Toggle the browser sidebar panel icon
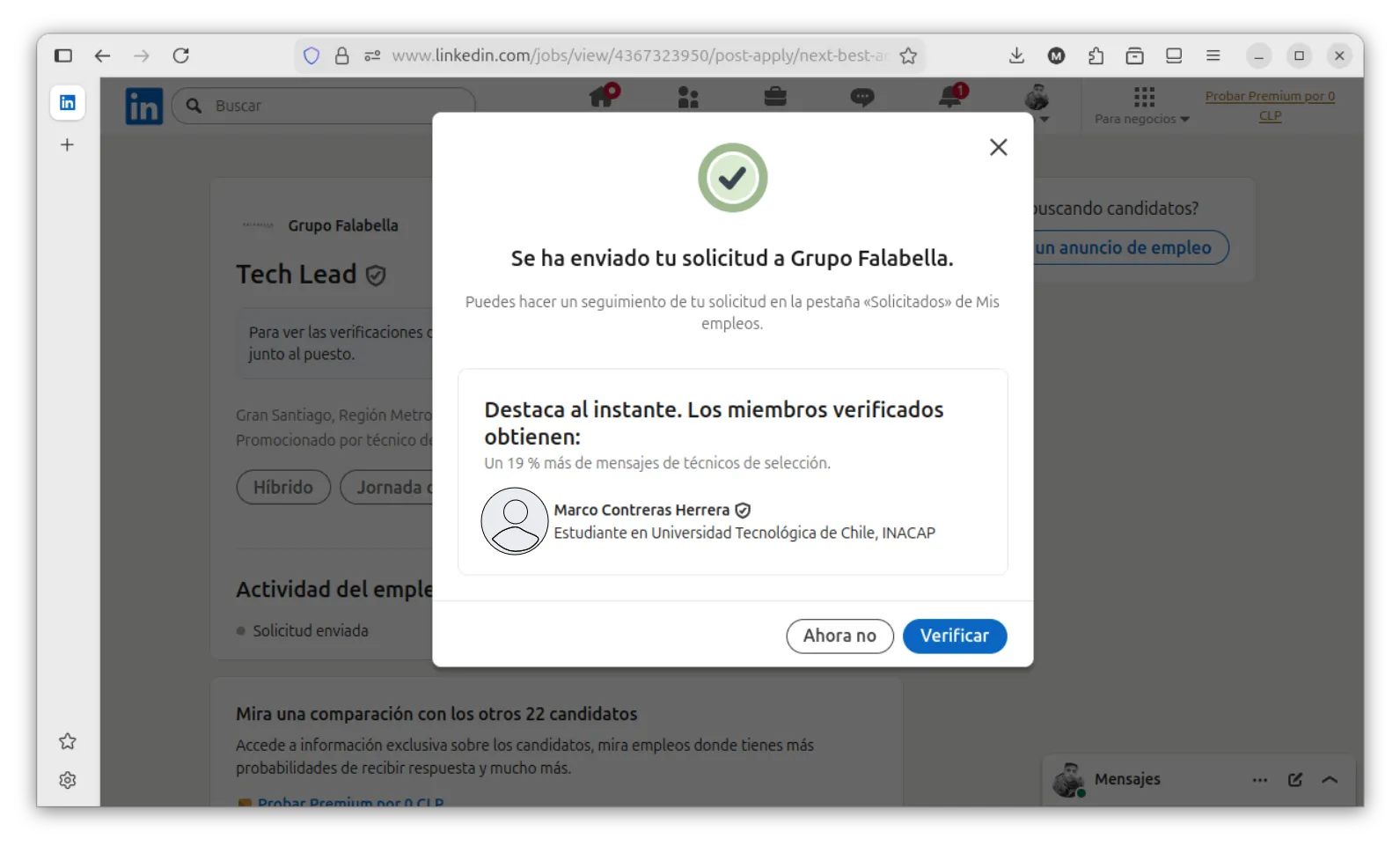The width and height of the screenshot is (1400, 846). click(x=63, y=55)
